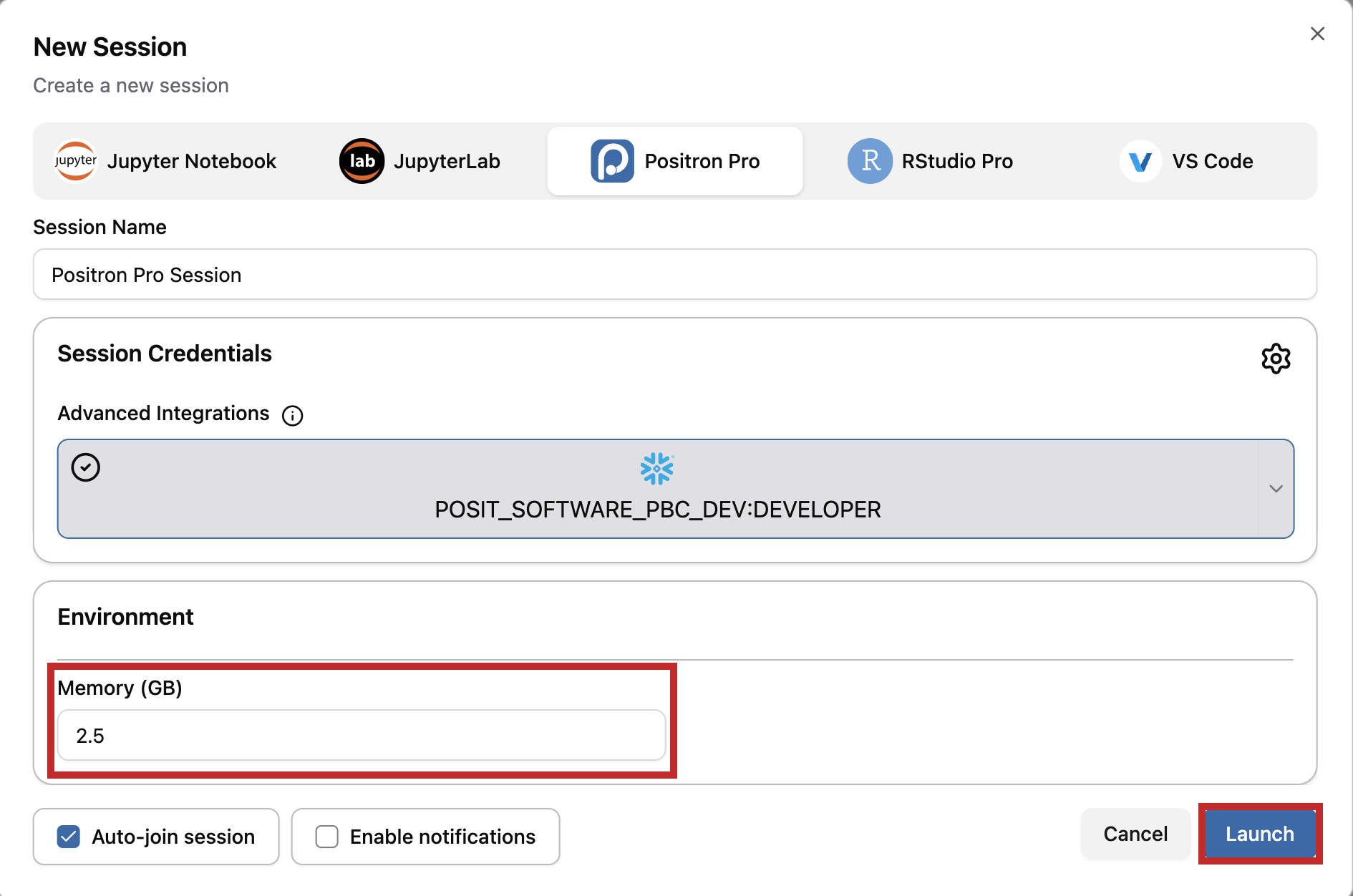
Task: Enable notifications checkbox
Action: coord(327,837)
